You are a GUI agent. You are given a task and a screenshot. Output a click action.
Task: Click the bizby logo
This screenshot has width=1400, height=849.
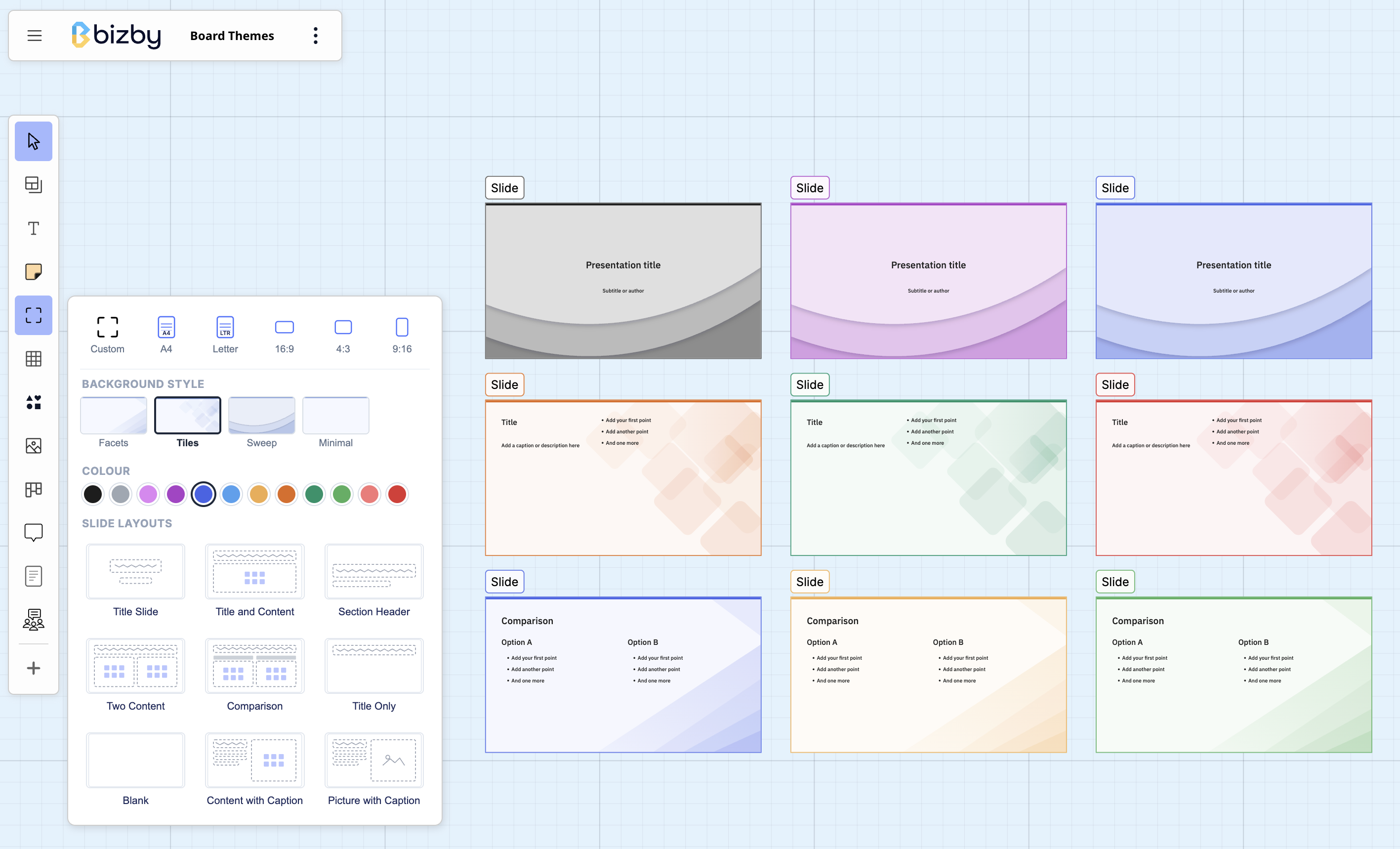click(117, 35)
